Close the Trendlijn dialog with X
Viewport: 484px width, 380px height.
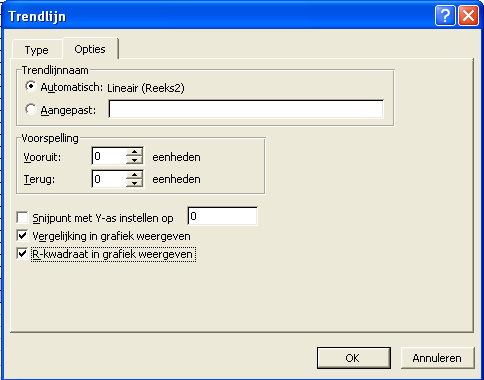(x=468, y=16)
